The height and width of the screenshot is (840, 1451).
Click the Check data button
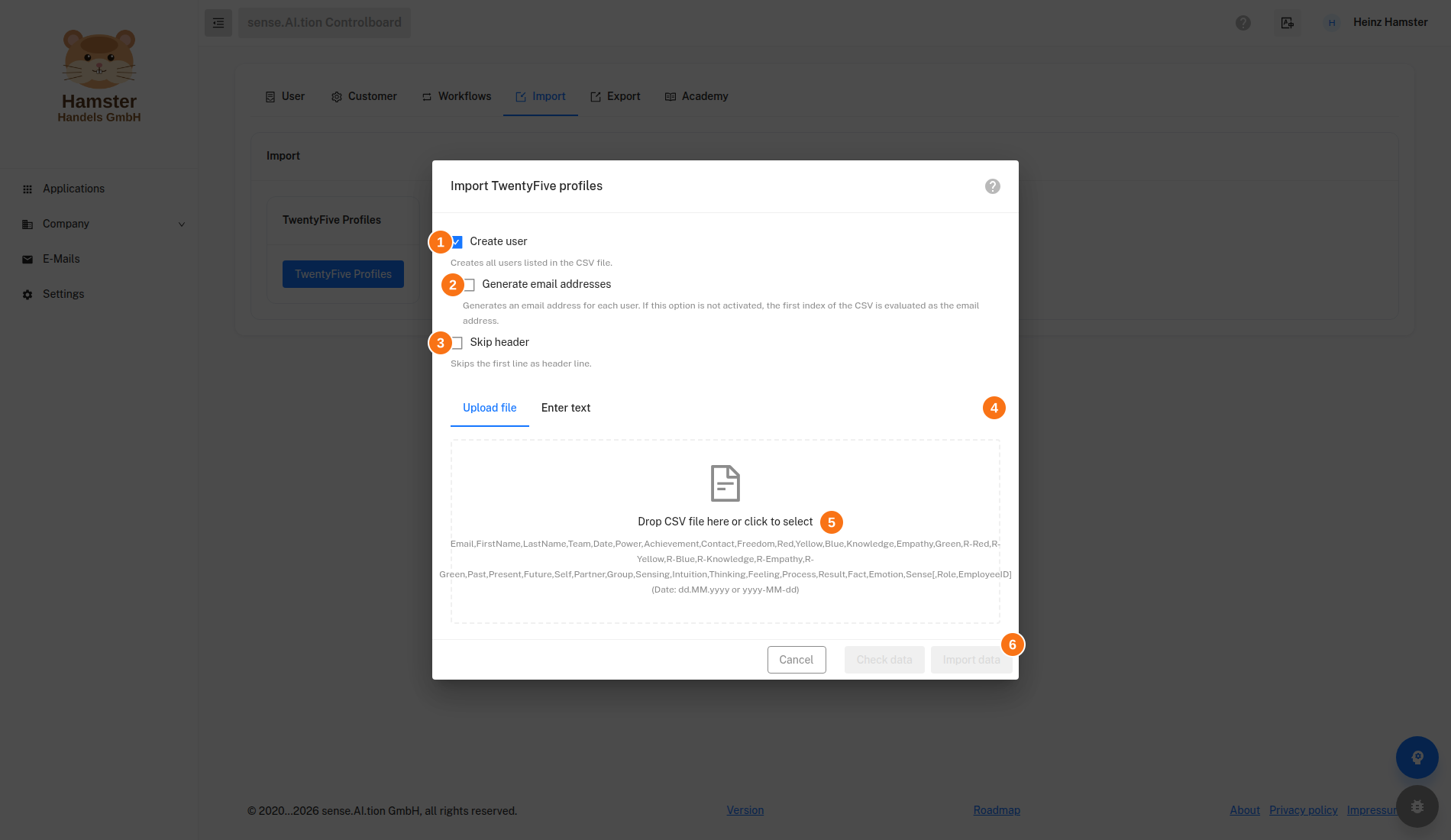tap(884, 660)
